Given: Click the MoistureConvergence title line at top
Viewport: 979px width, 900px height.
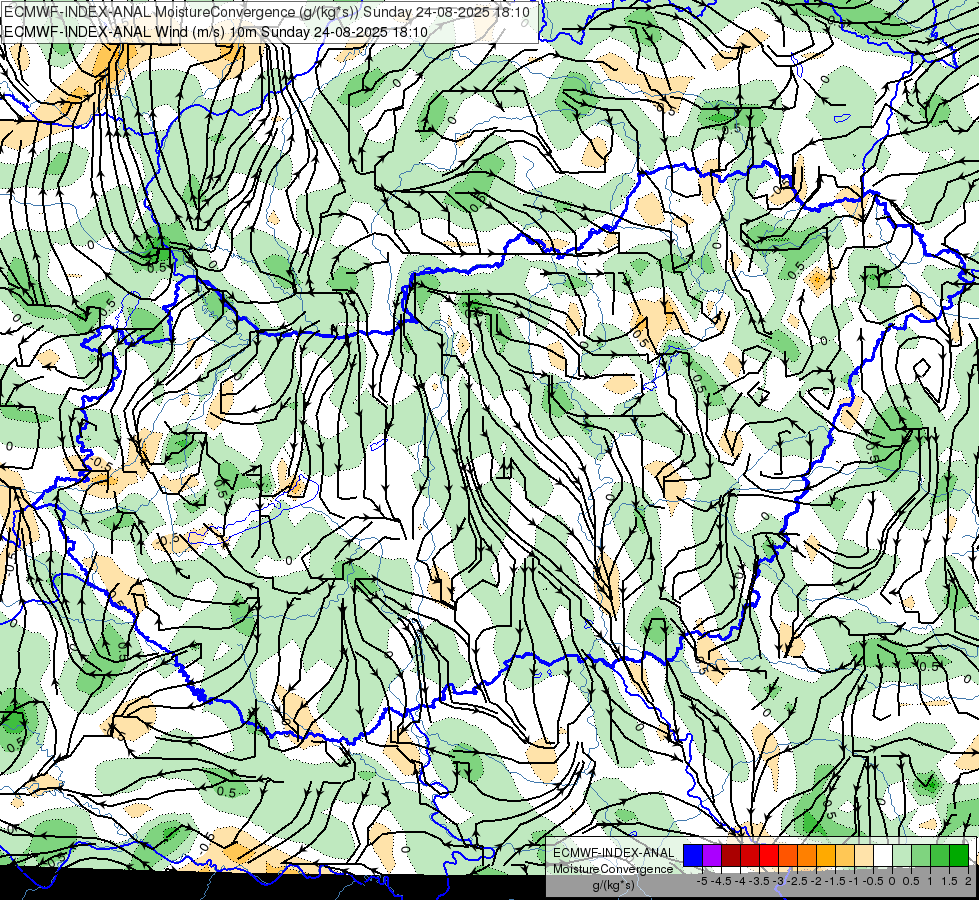Looking at the screenshot, I should click(x=267, y=12).
